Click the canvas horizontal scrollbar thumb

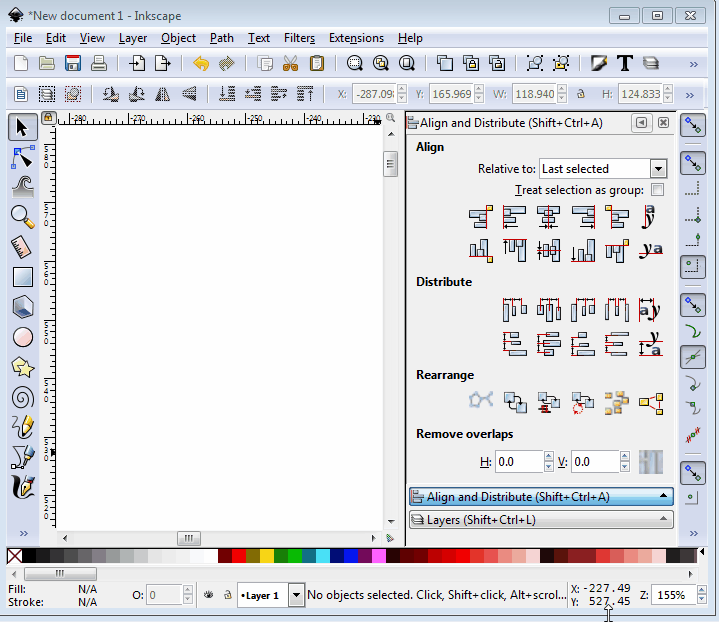pyautogui.click(x=188, y=538)
